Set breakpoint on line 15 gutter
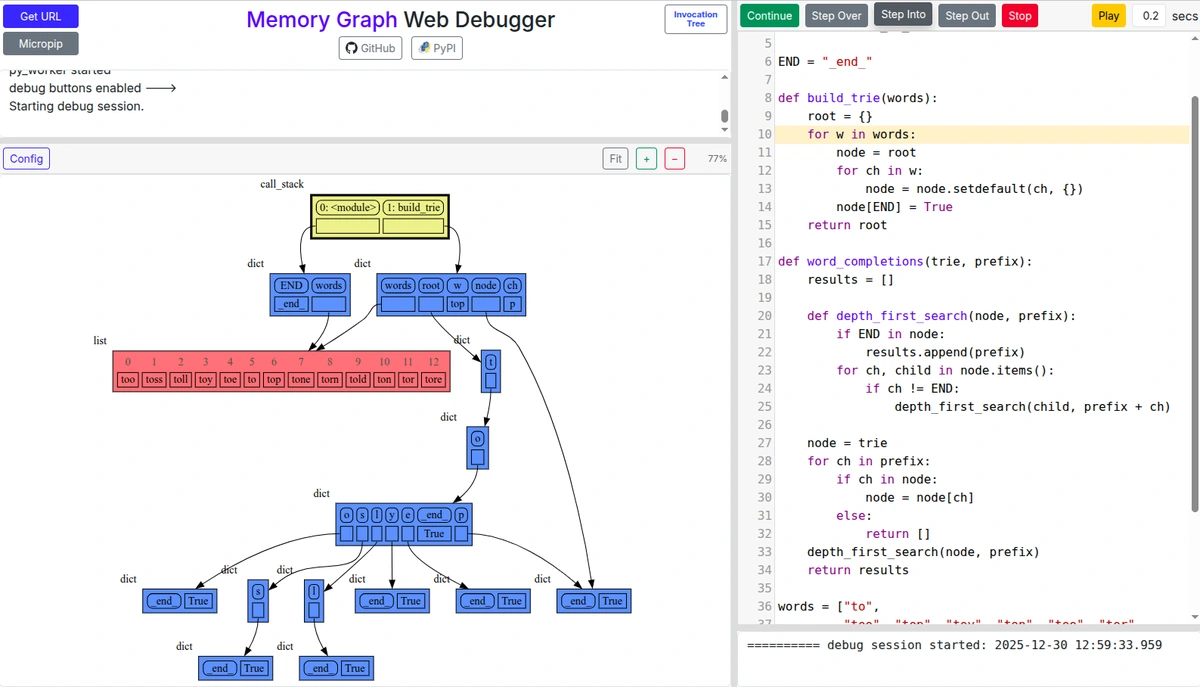This screenshot has height=687, width=1200. pos(765,225)
